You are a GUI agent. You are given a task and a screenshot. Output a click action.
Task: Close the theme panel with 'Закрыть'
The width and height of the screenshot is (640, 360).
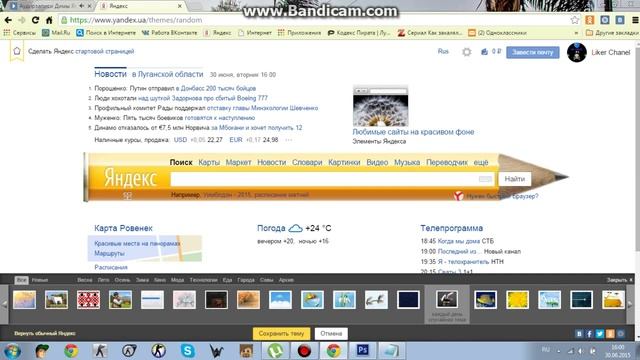(x=619, y=280)
